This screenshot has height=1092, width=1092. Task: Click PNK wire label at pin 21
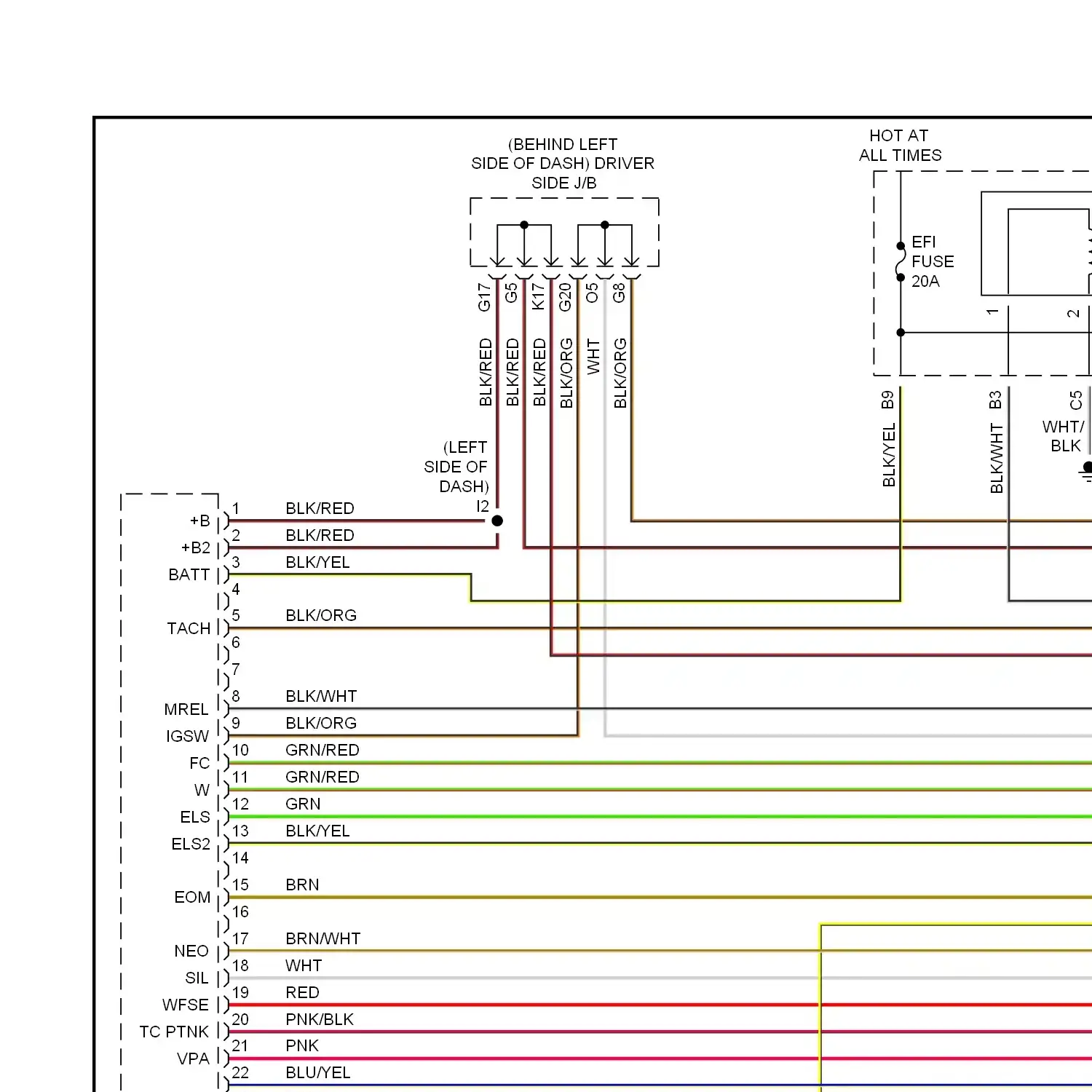pos(302,1046)
